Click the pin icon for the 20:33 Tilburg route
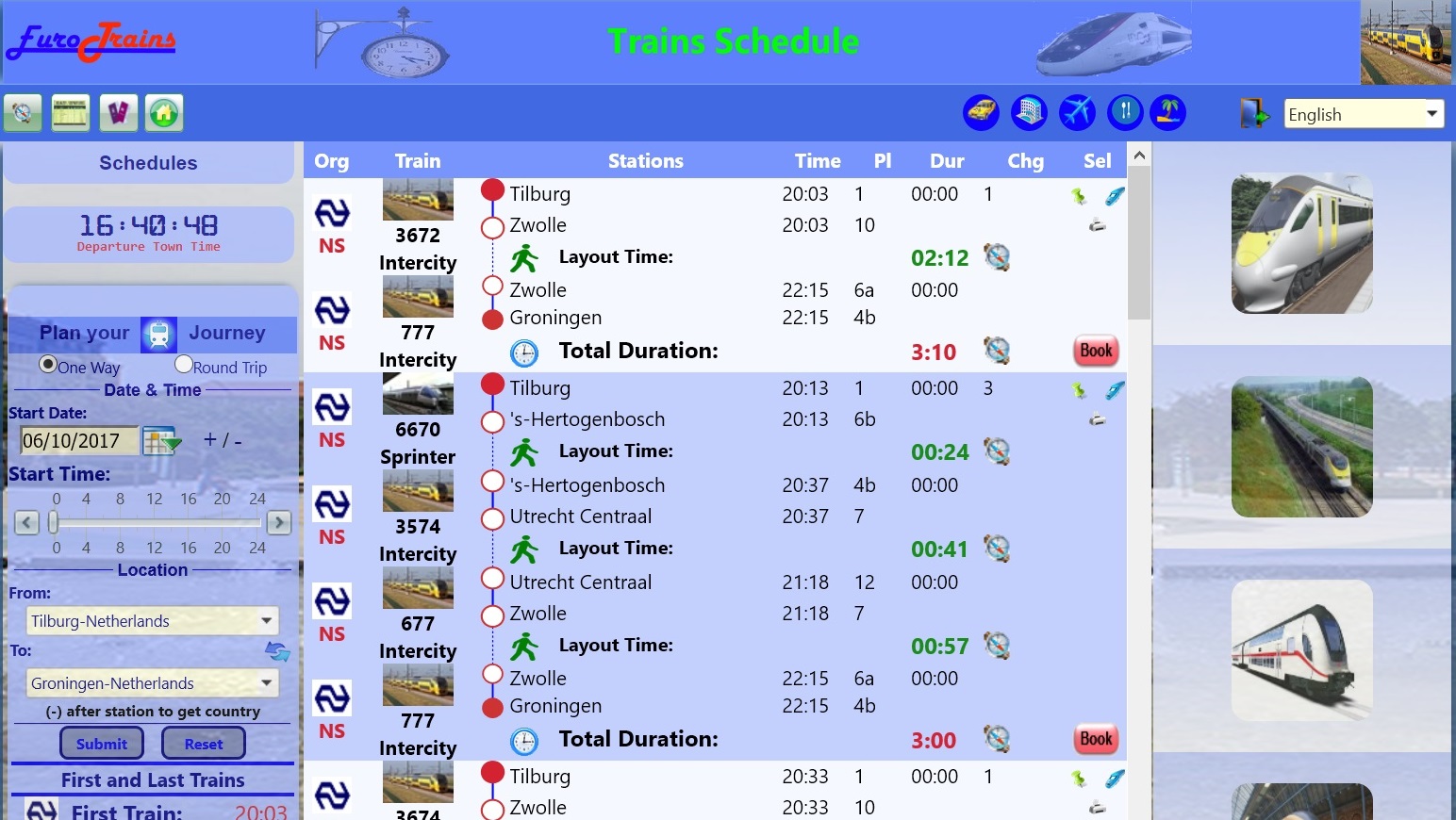The image size is (1456, 820). [x=1079, y=779]
